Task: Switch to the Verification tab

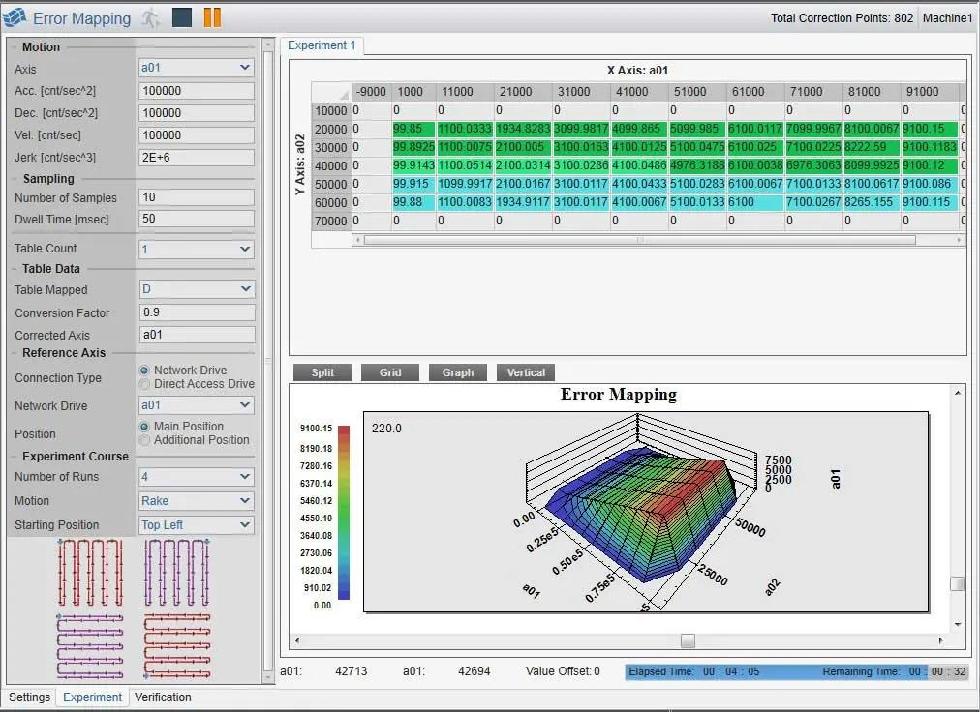Action: point(163,697)
